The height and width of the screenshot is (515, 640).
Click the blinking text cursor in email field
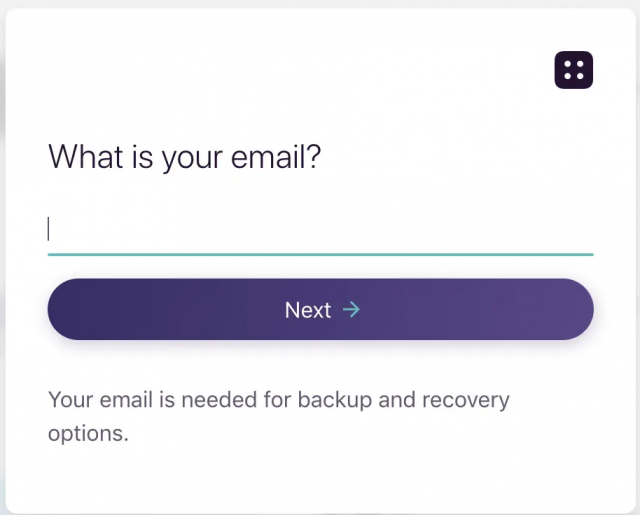pos(49,229)
